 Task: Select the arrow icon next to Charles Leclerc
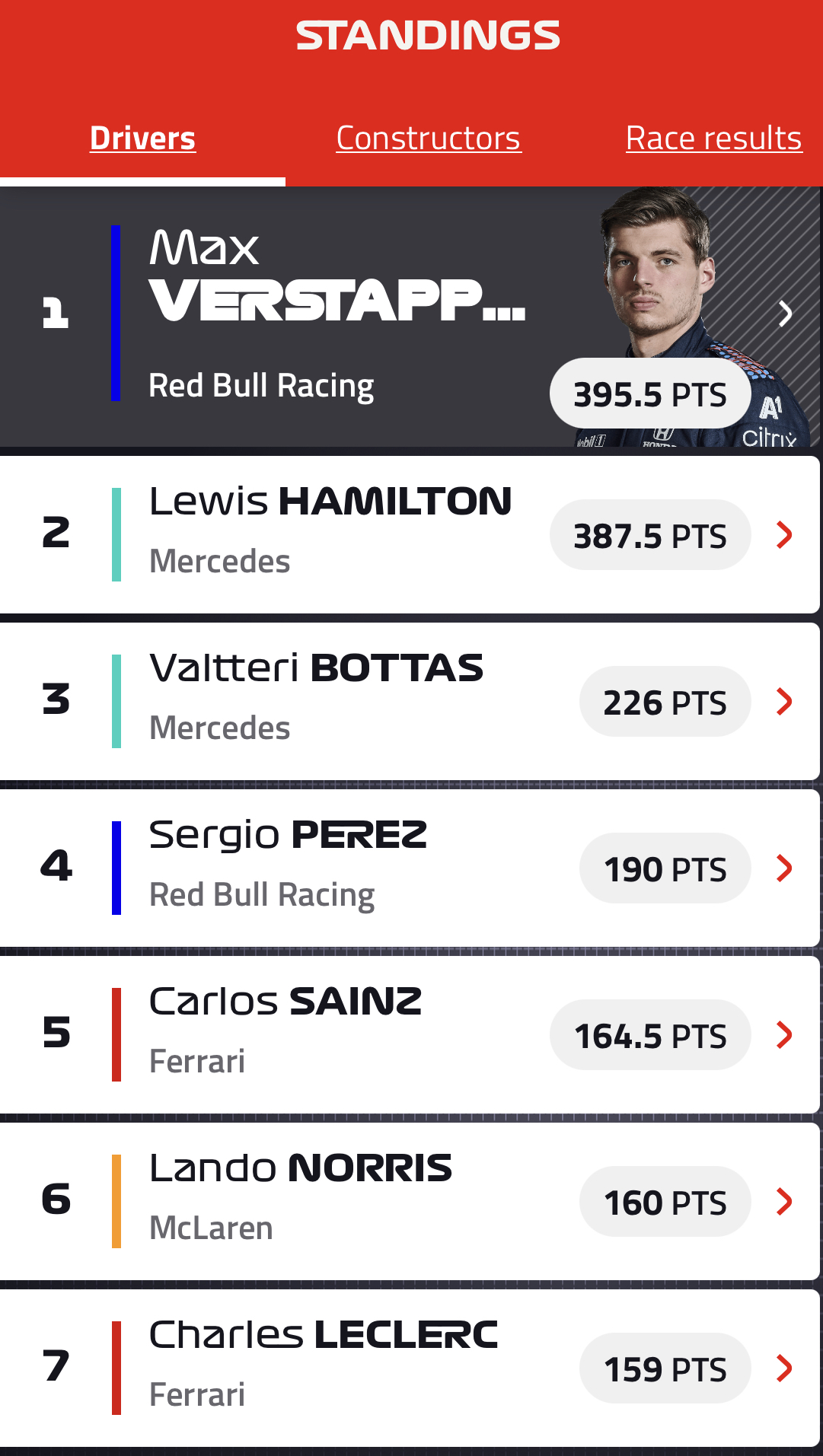(784, 1368)
